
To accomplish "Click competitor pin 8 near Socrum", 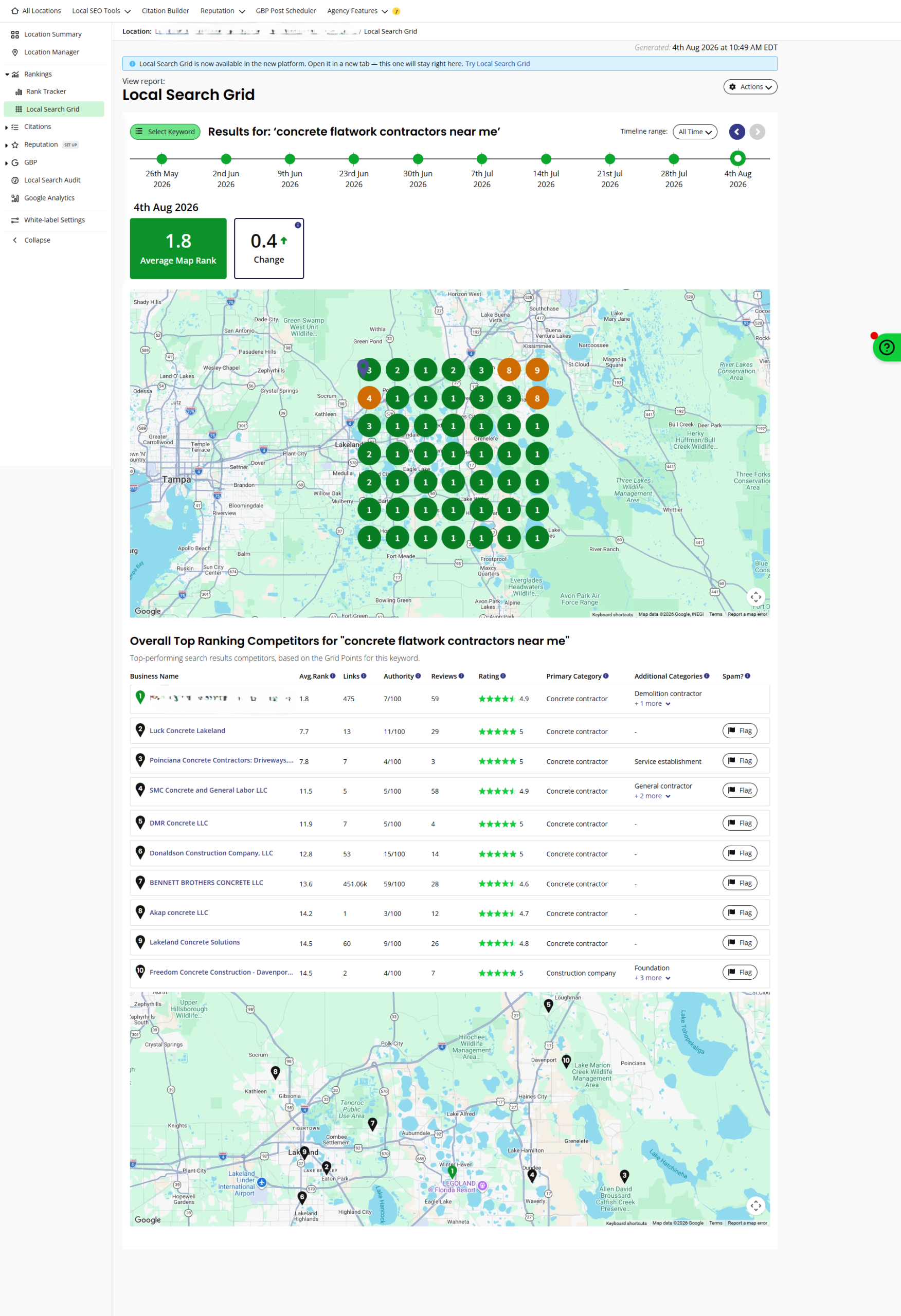I will tap(276, 1072).
